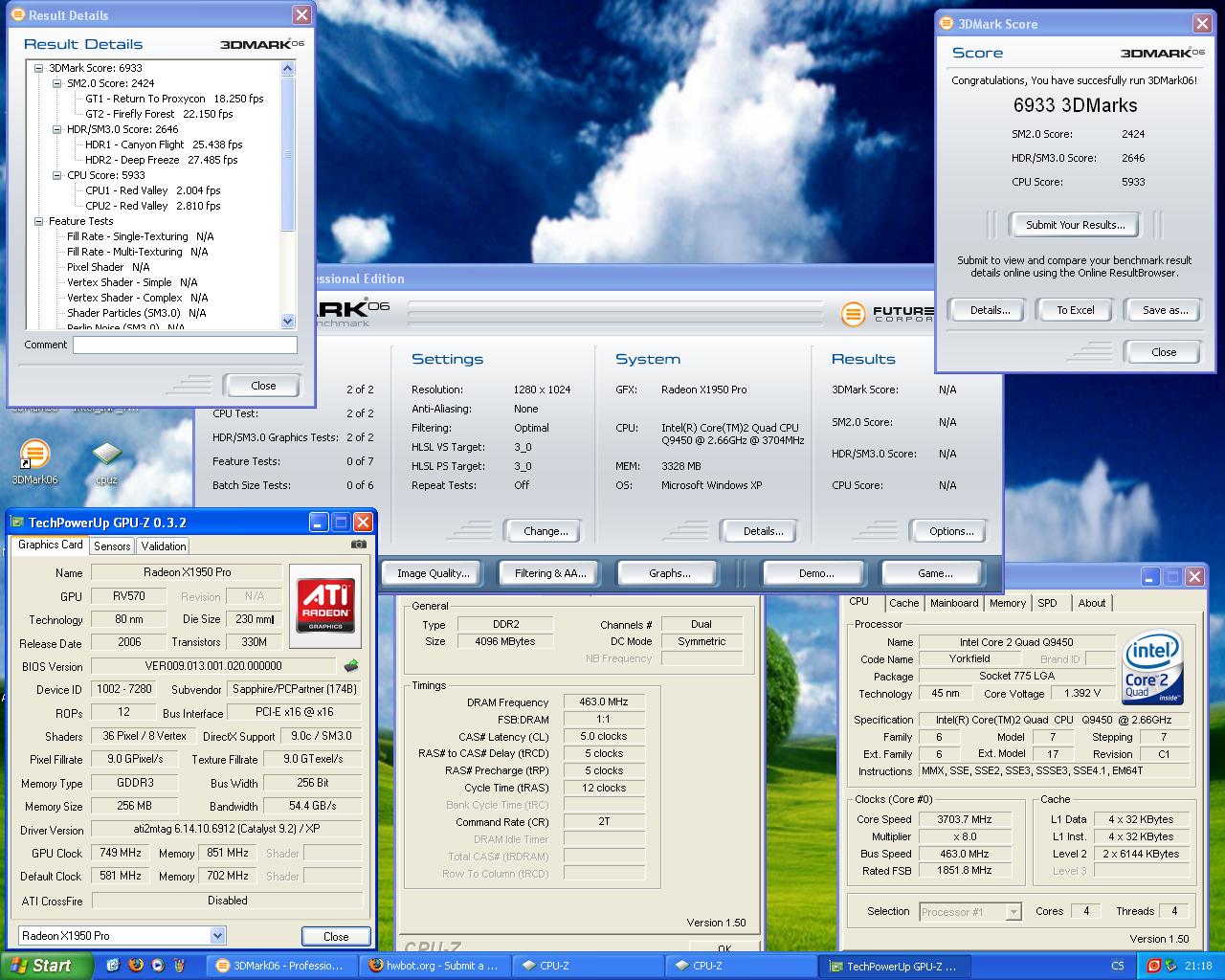Image resolution: width=1225 pixels, height=980 pixels.
Task: Click the Quick Launch icon right of Firefox
Action: click(x=157, y=966)
